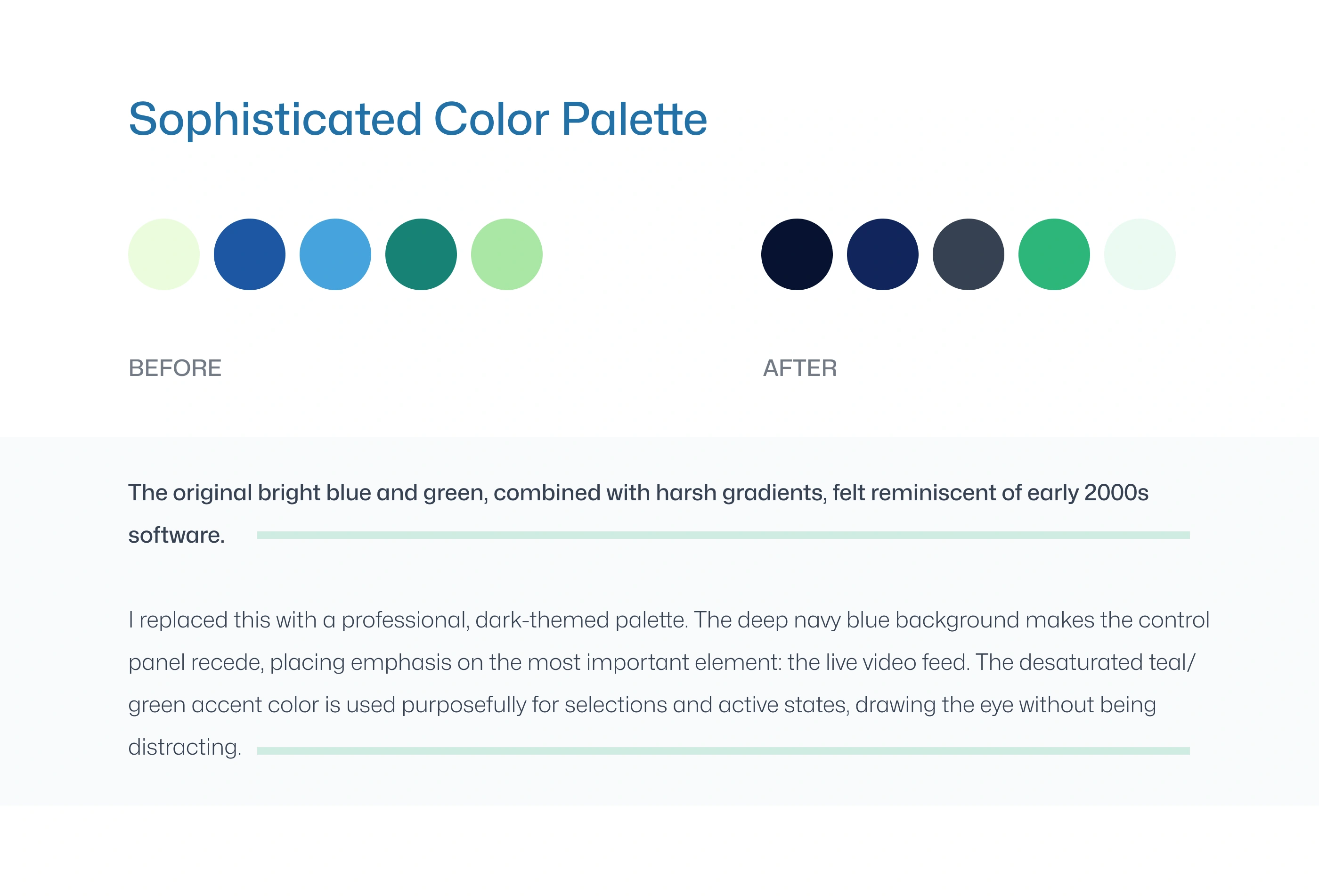The height and width of the screenshot is (896, 1319).
Task: Click the sky blue Before swatch
Action: coord(335,254)
